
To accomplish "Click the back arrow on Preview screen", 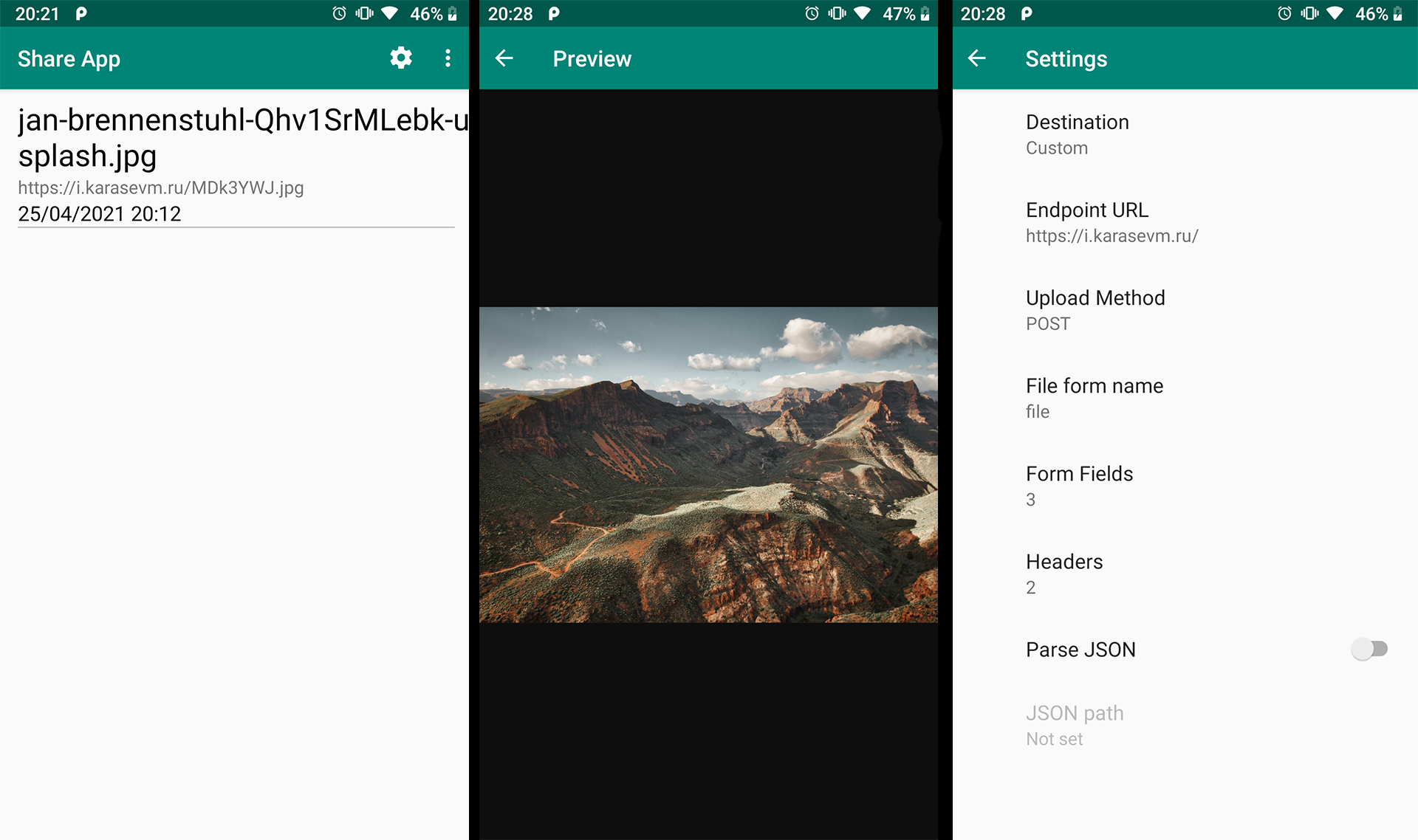I will pyautogui.click(x=504, y=58).
